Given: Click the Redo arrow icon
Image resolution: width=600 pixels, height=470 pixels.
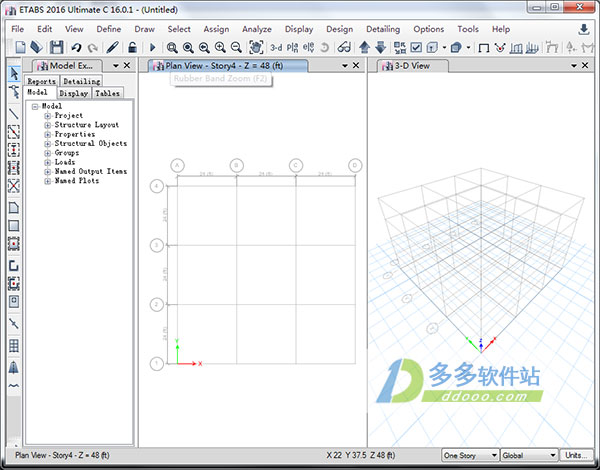Looking at the screenshot, I should point(92,47).
